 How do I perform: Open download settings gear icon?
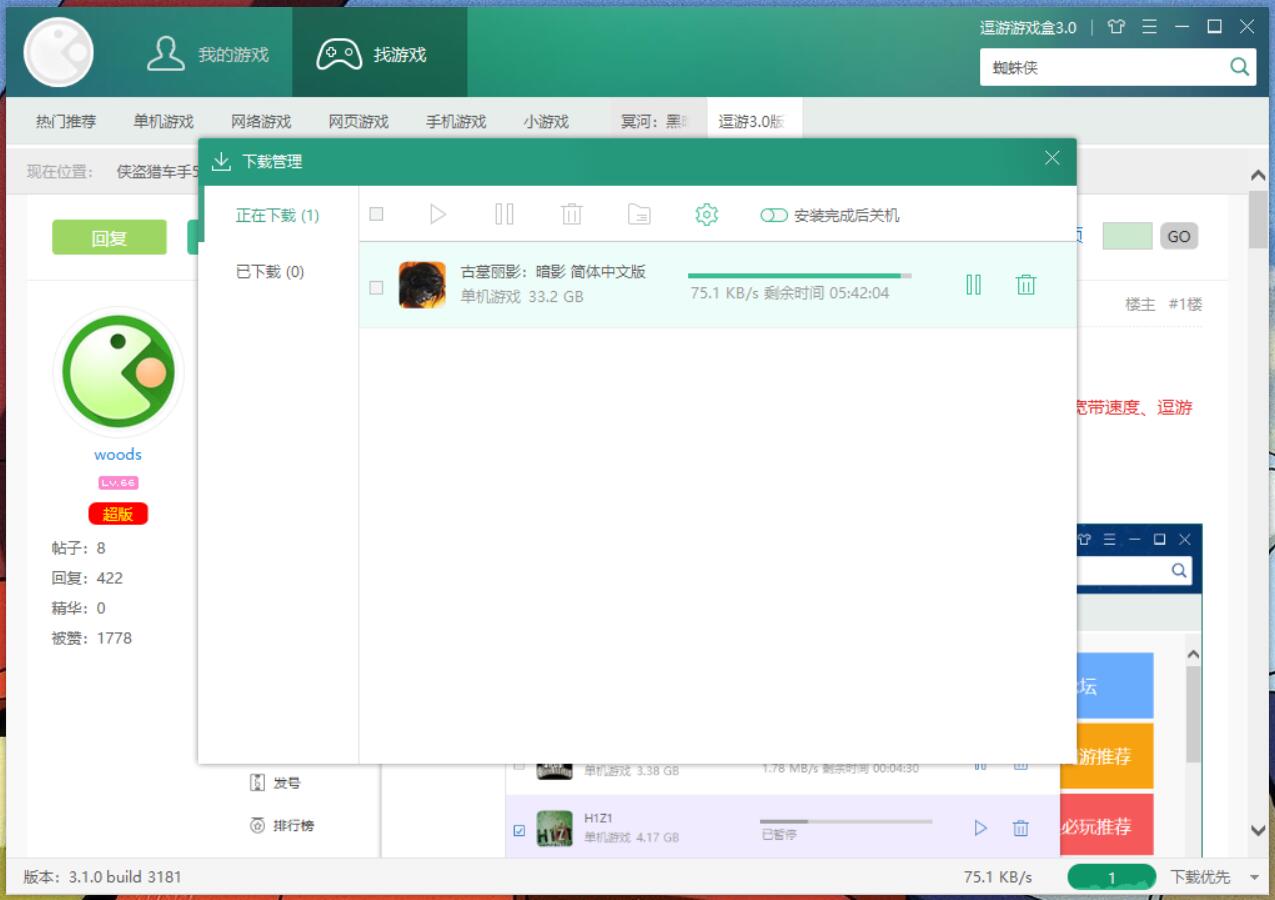[707, 214]
